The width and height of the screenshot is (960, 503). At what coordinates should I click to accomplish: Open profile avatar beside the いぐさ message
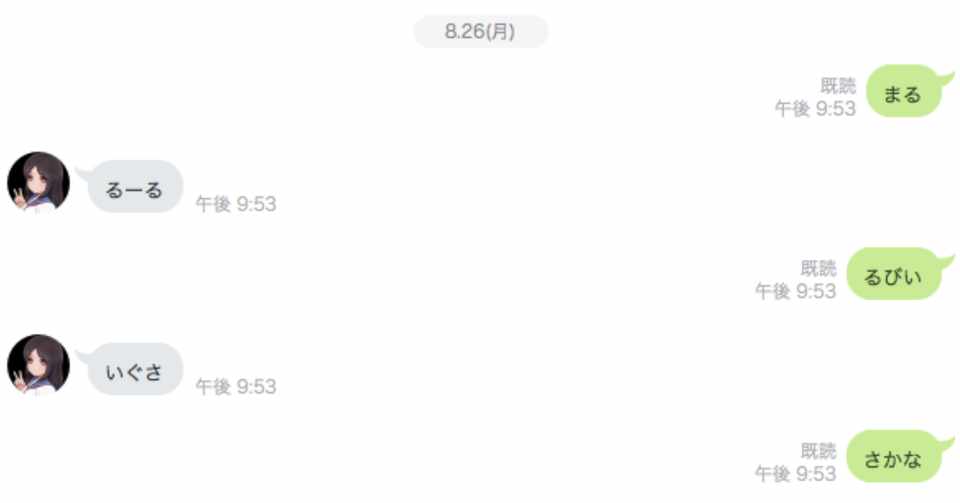38,364
